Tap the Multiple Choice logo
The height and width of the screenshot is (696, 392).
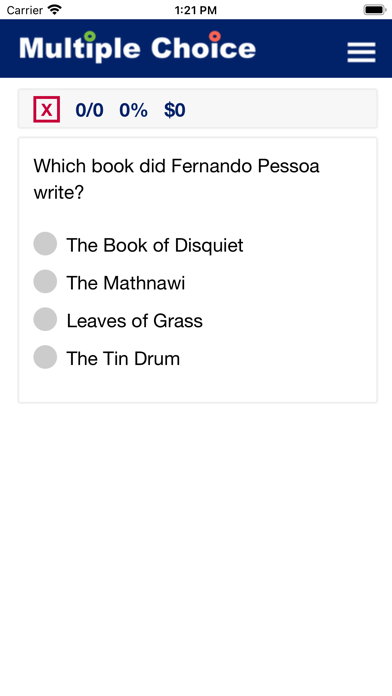[138, 47]
